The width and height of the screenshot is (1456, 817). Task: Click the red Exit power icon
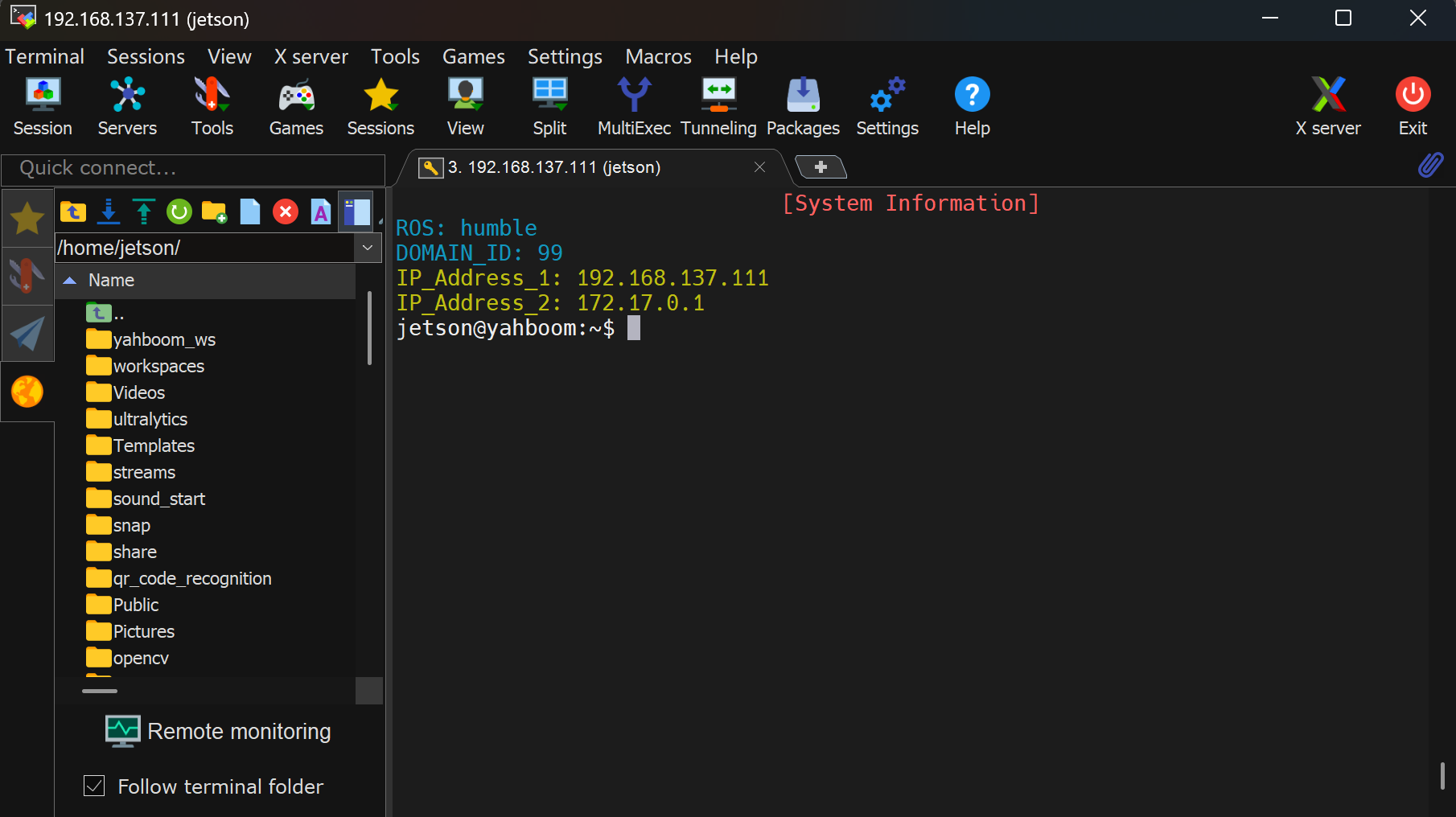pyautogui.click(x=1413, y=107)
